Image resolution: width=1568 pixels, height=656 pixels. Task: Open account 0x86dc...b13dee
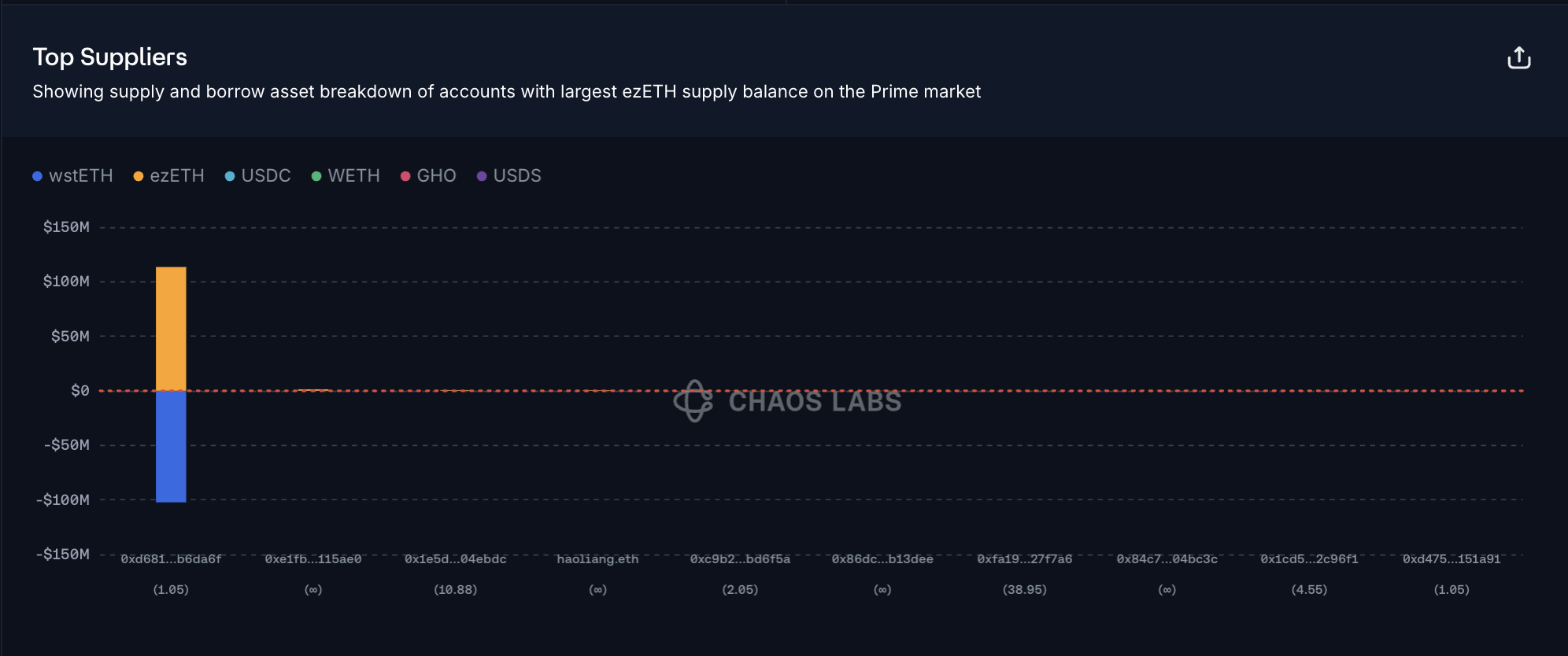882,559
